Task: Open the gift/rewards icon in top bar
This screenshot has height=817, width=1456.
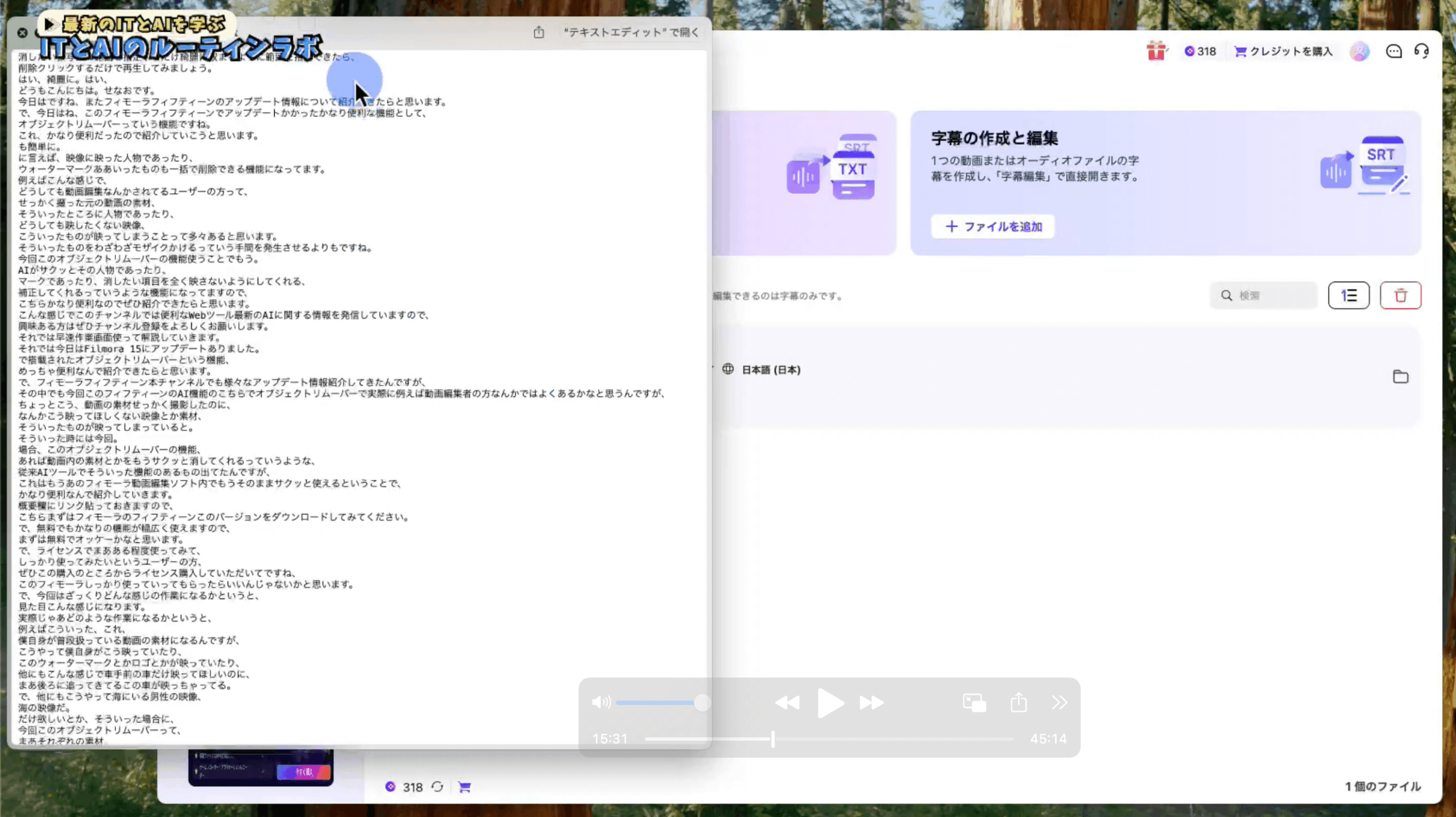Action: [x=1156, y=51]
